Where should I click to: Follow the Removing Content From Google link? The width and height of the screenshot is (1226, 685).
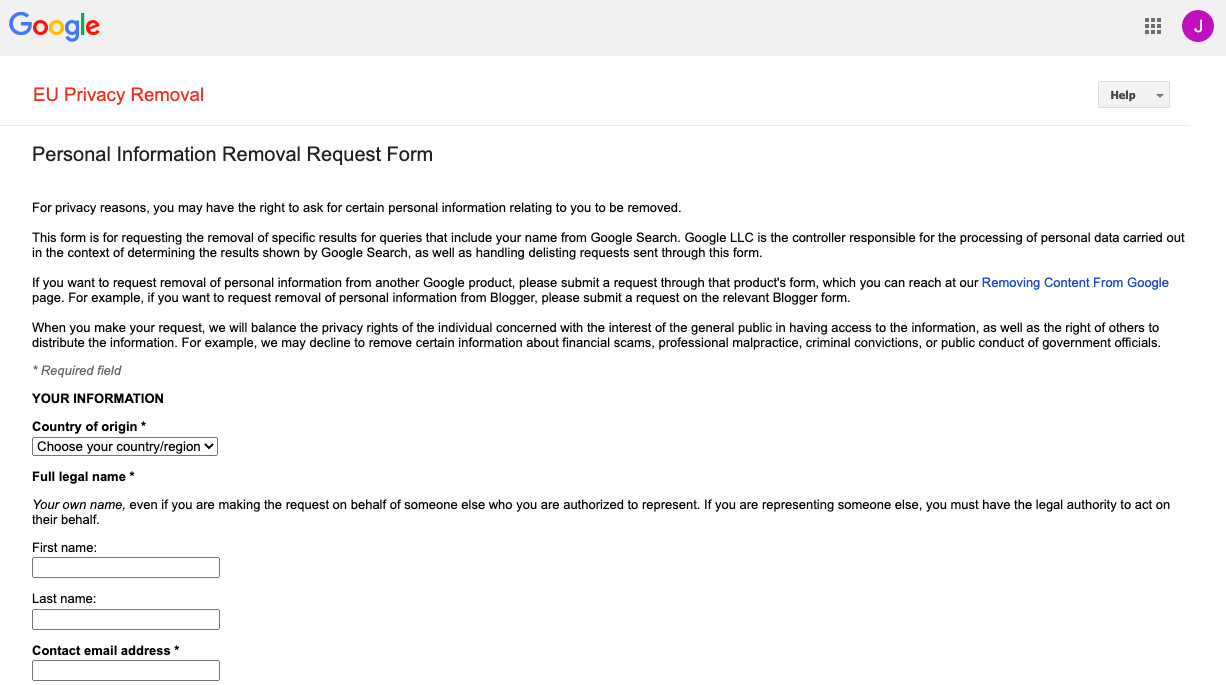1075,283
